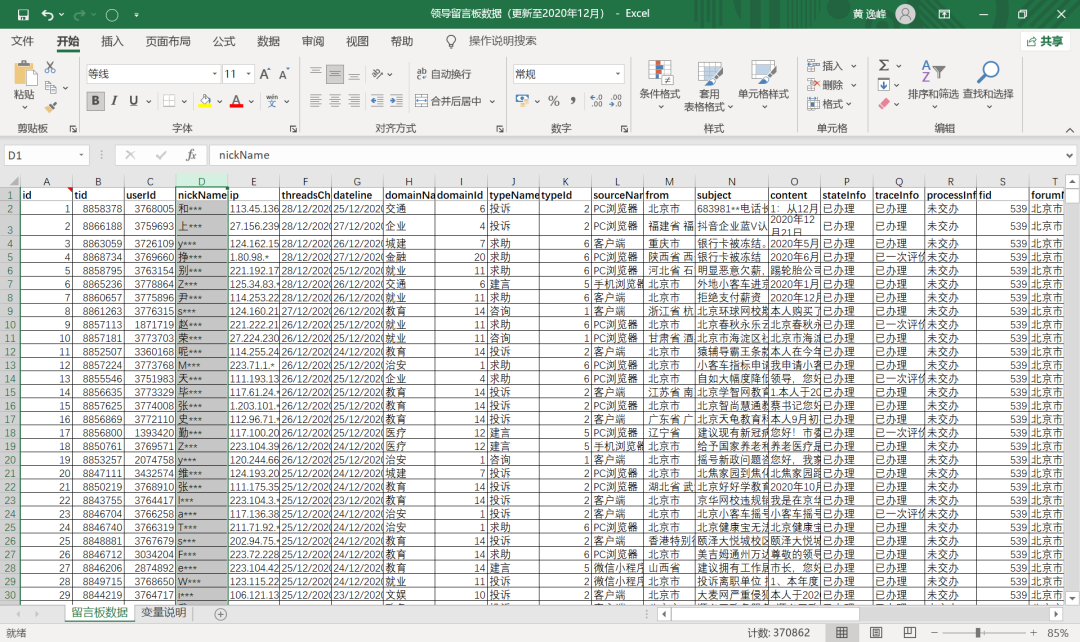Screen dimensions: 1080x642
Task: Align text left
Action: coord(315,101)
